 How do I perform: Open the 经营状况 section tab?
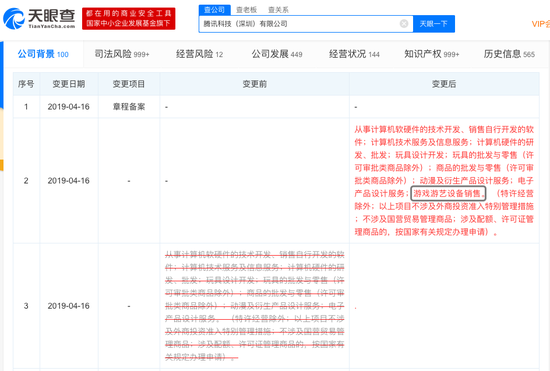[354, 54]
